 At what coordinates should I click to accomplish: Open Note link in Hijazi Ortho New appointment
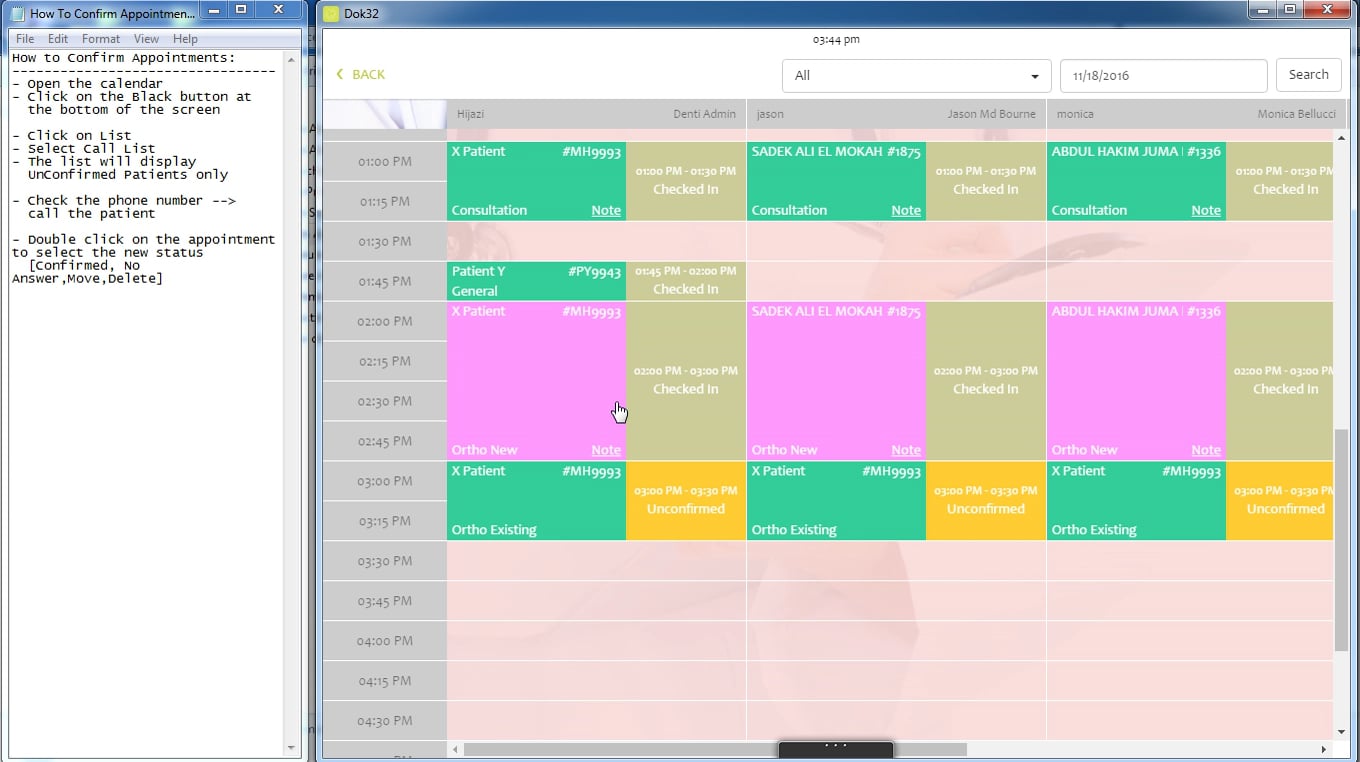click(x=606, y=451)
